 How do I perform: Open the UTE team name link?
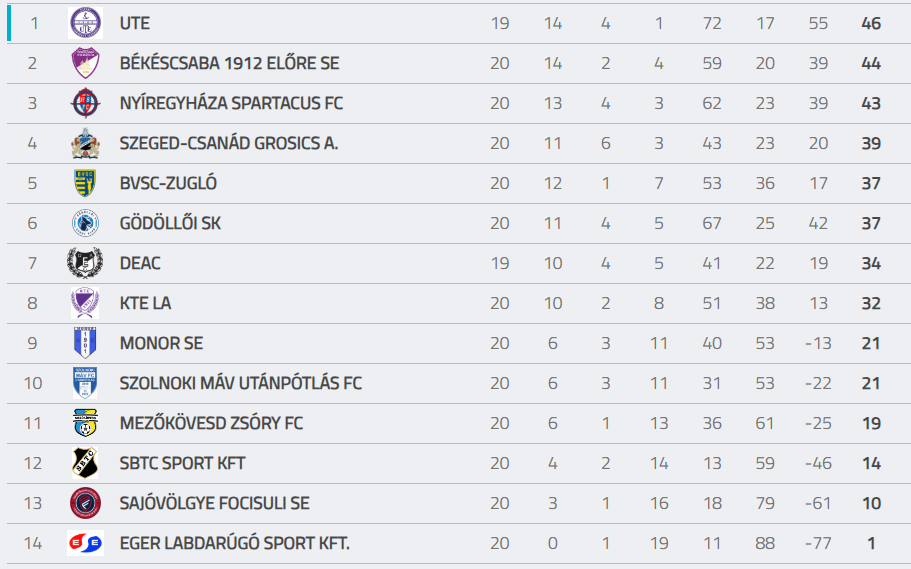click(x=135, y=23)
